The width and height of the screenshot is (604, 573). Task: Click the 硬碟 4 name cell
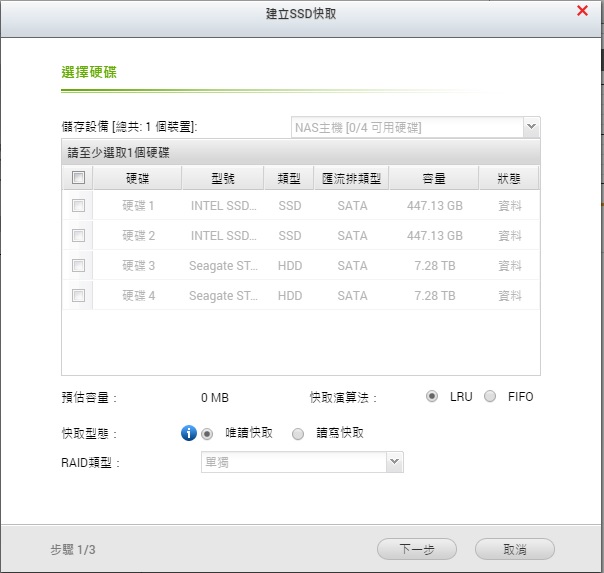click(138, 296)
